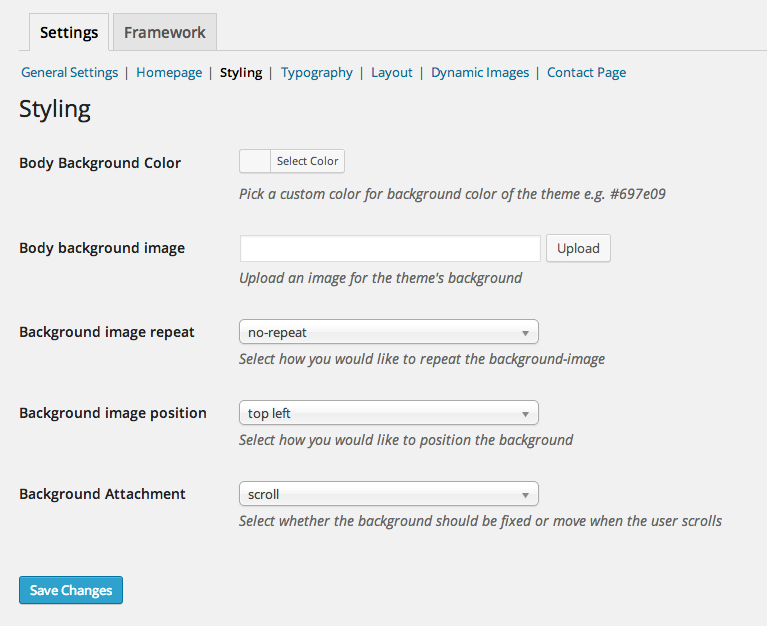
Task: Open the Background Attachment scroll dropdown
Action: tap(389, 494)
